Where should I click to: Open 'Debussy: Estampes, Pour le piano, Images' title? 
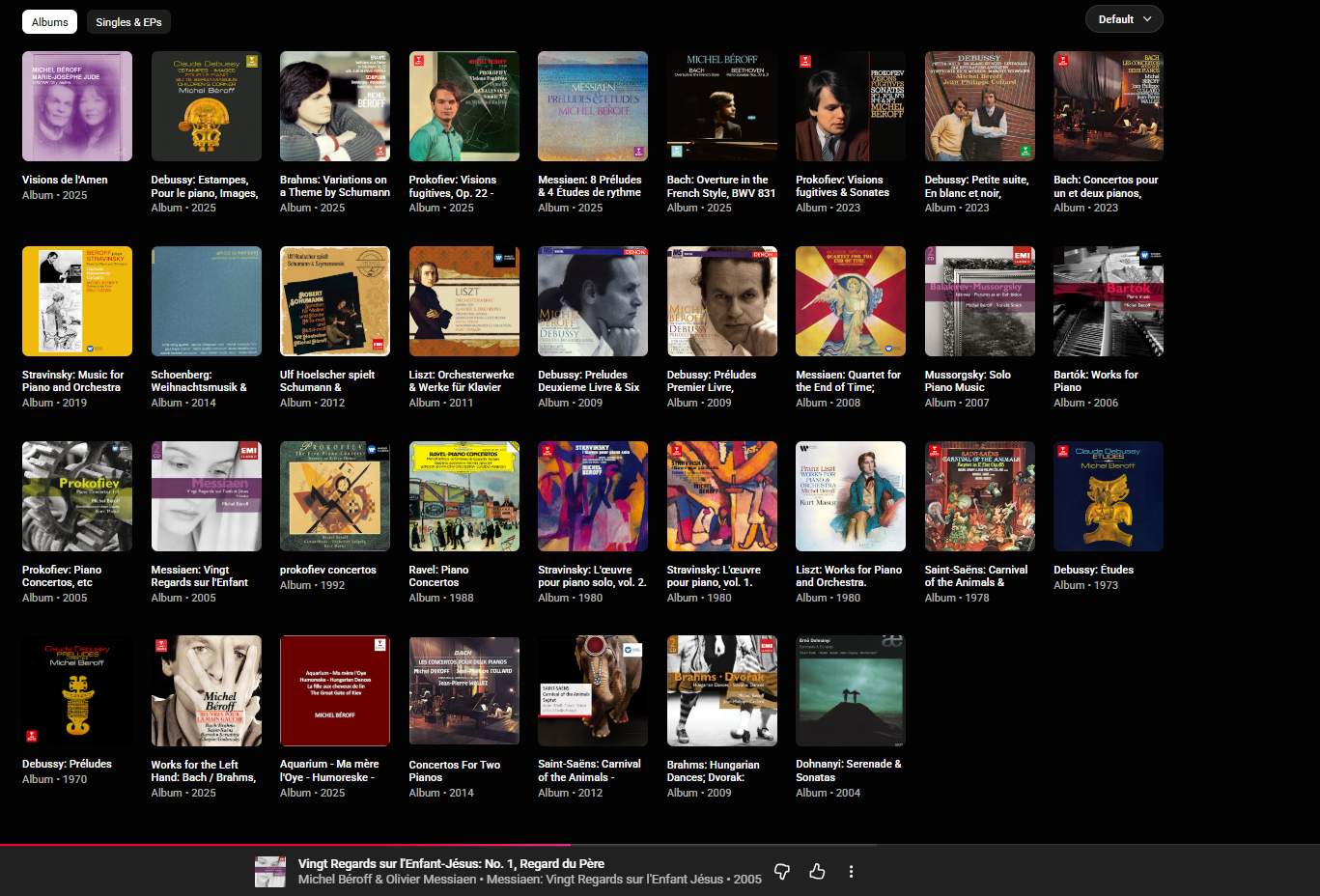point(205,186)
